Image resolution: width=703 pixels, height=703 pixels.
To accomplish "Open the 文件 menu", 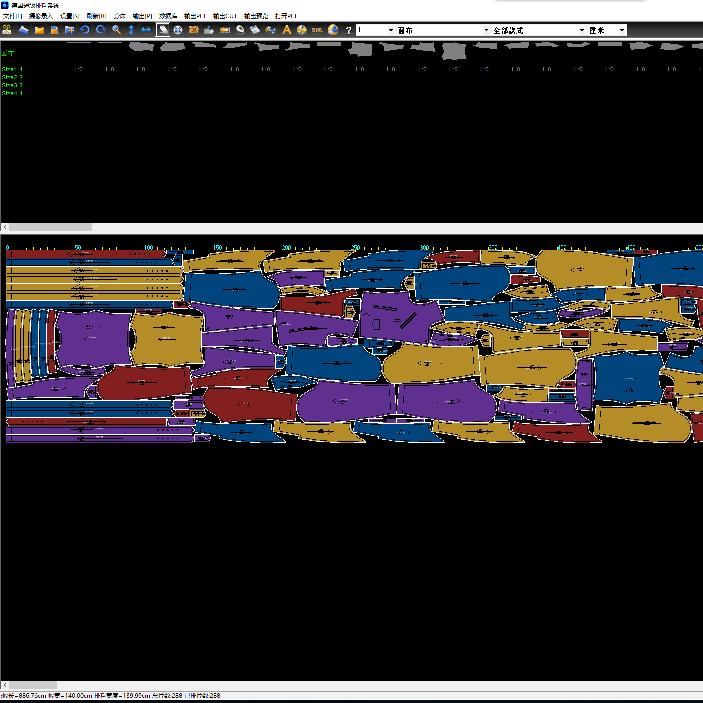I will (x=12, y=17).
